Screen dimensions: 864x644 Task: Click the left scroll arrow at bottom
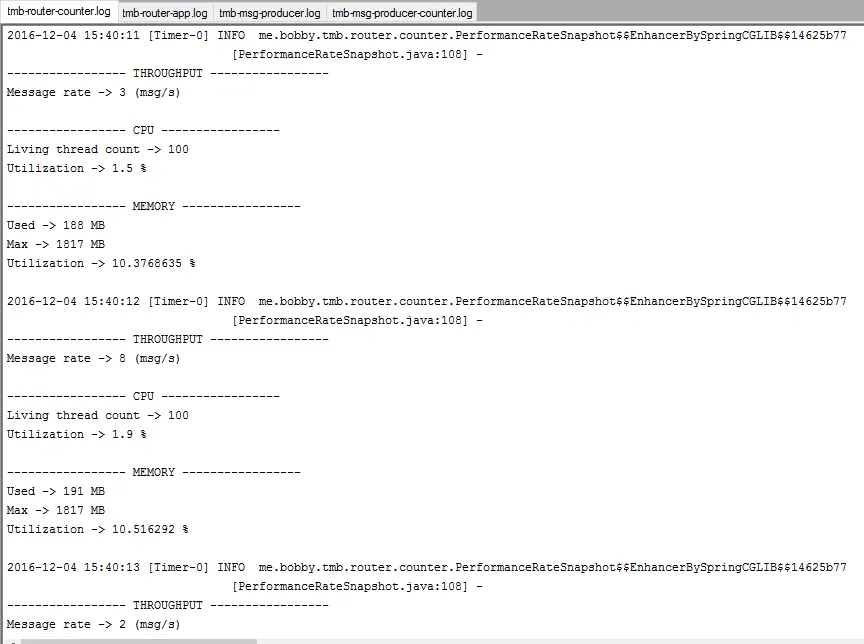[x=12, y=641]
